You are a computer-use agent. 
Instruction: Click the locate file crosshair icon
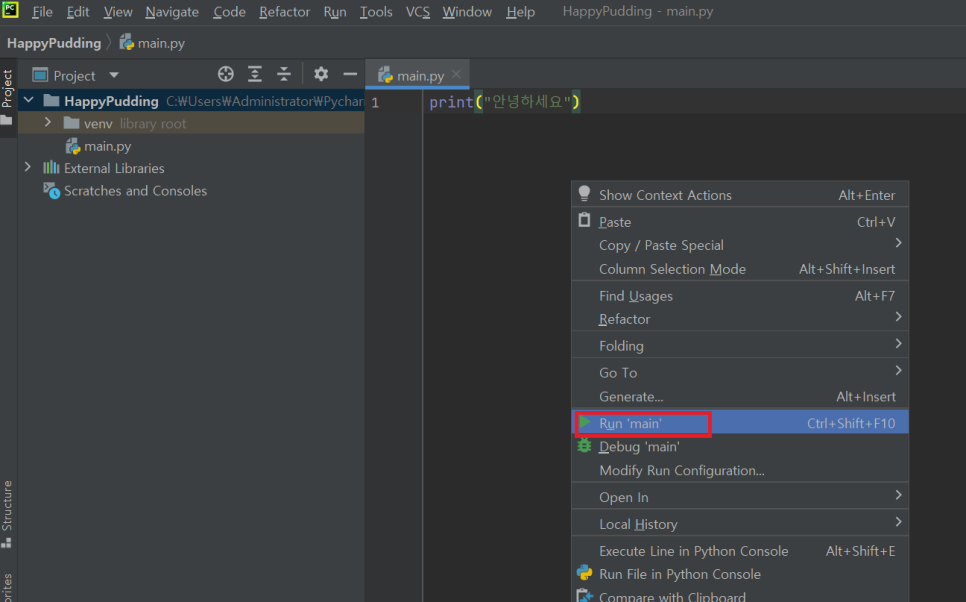coord(225,75)
